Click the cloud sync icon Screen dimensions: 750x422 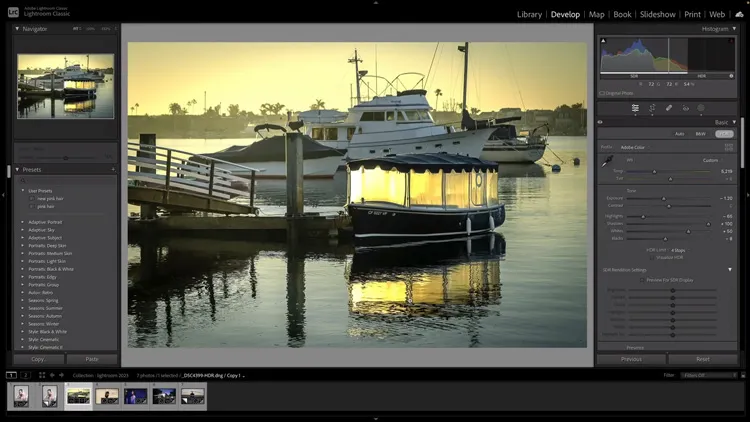(739, 14)
